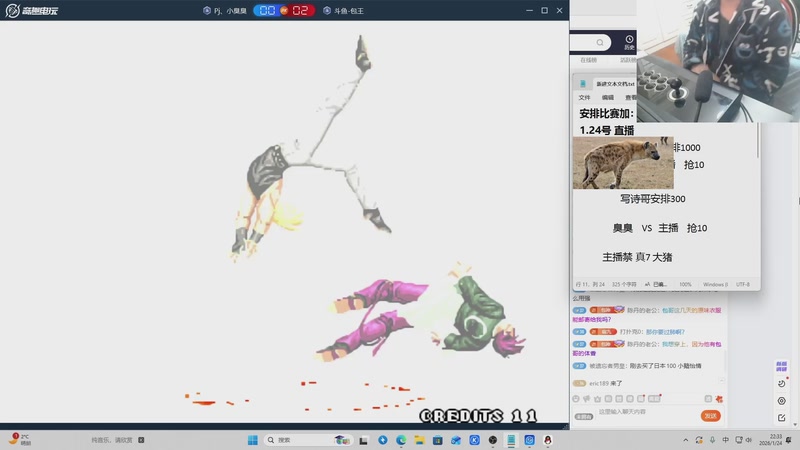Click the hyena image thumbnail
Viewport: 800px width, 450px height.
pyautogui.click(x=623, y=162)
